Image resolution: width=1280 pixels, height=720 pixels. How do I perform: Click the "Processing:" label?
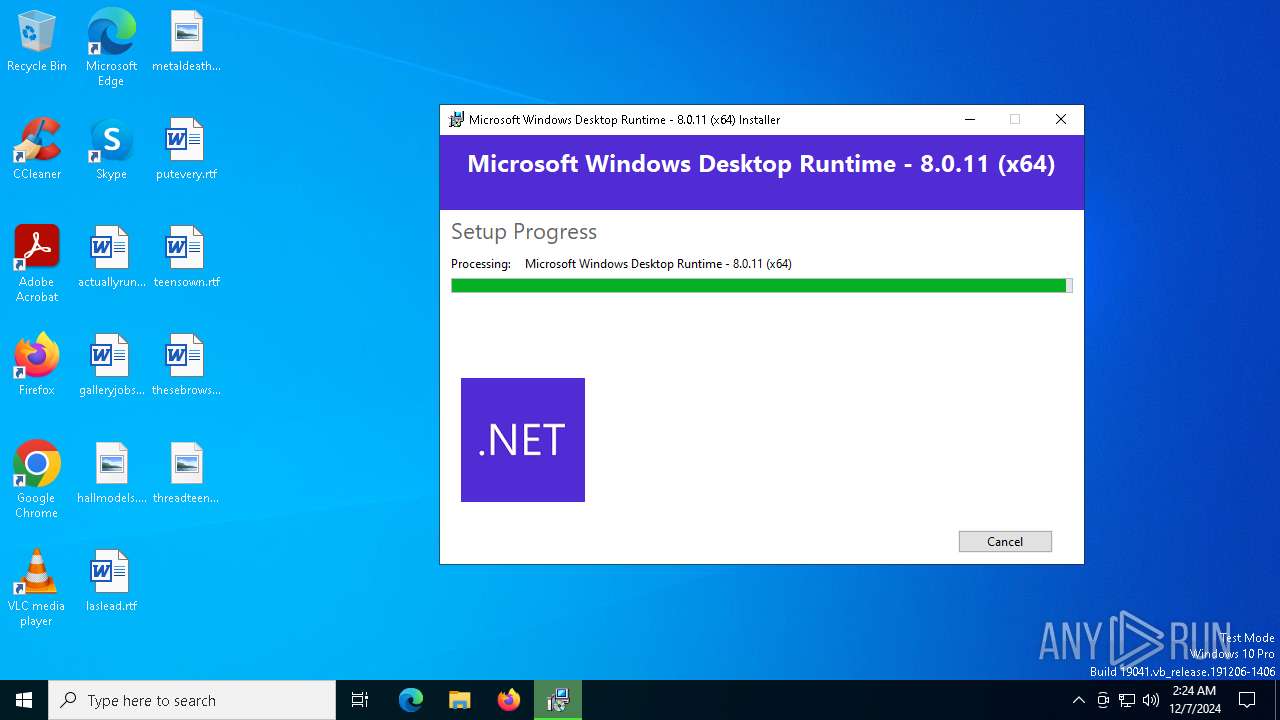click(481, 264)
